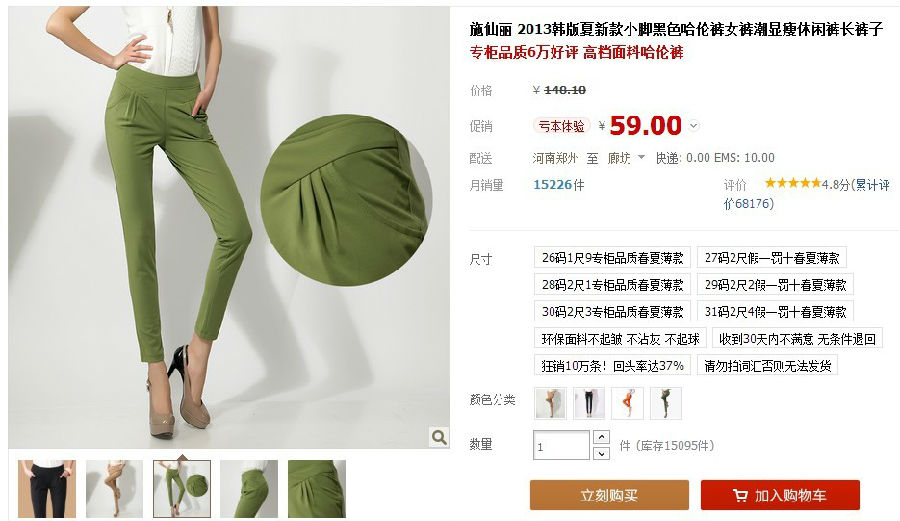Decrease quantity with the down arrow
The image size is (900, 521).
[601, 453]
